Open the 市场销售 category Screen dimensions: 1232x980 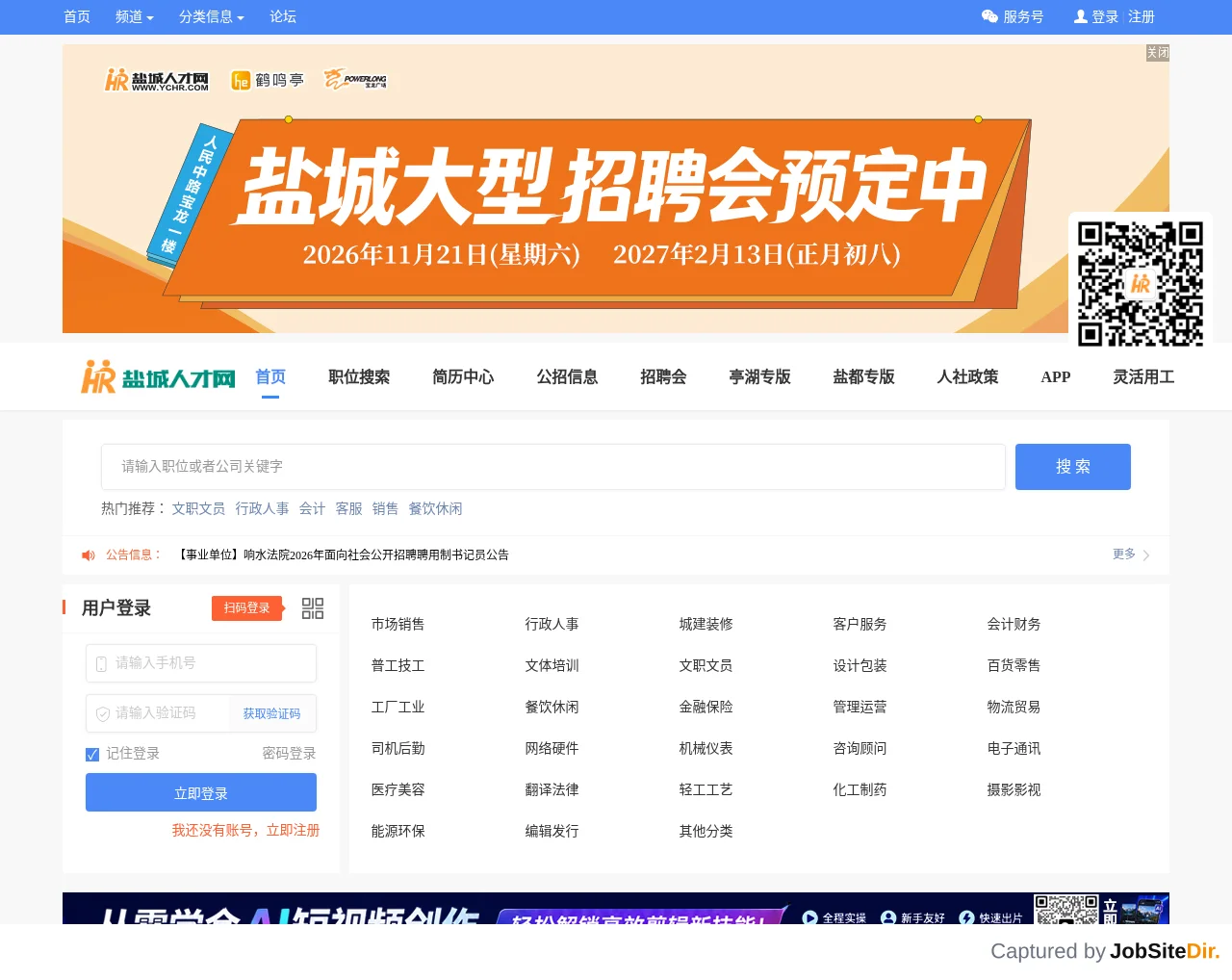(398, 625)
